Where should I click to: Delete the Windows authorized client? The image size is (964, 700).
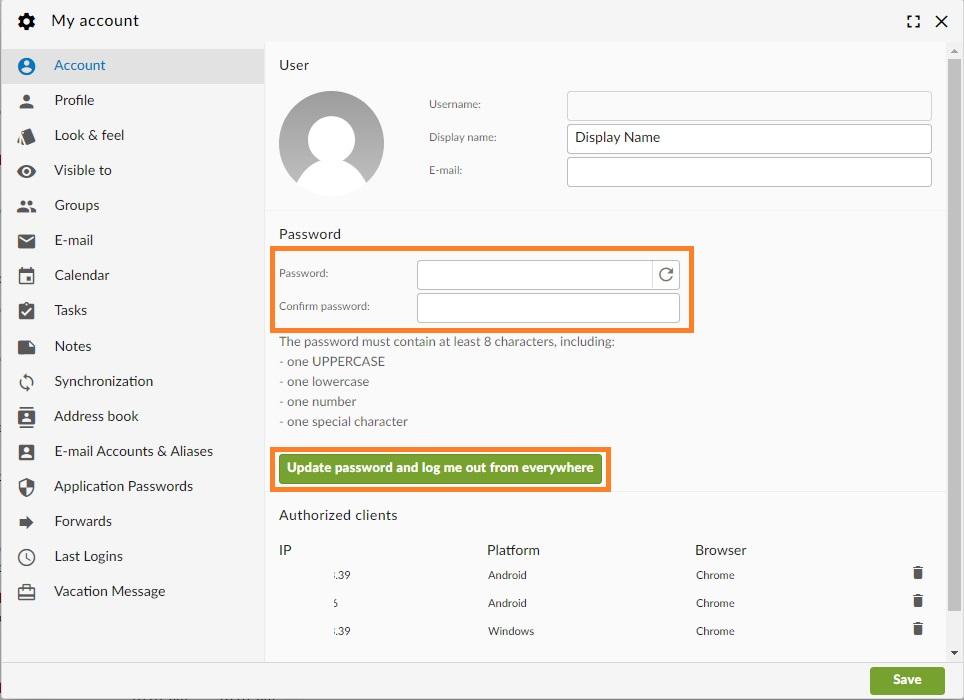point(917,629)
